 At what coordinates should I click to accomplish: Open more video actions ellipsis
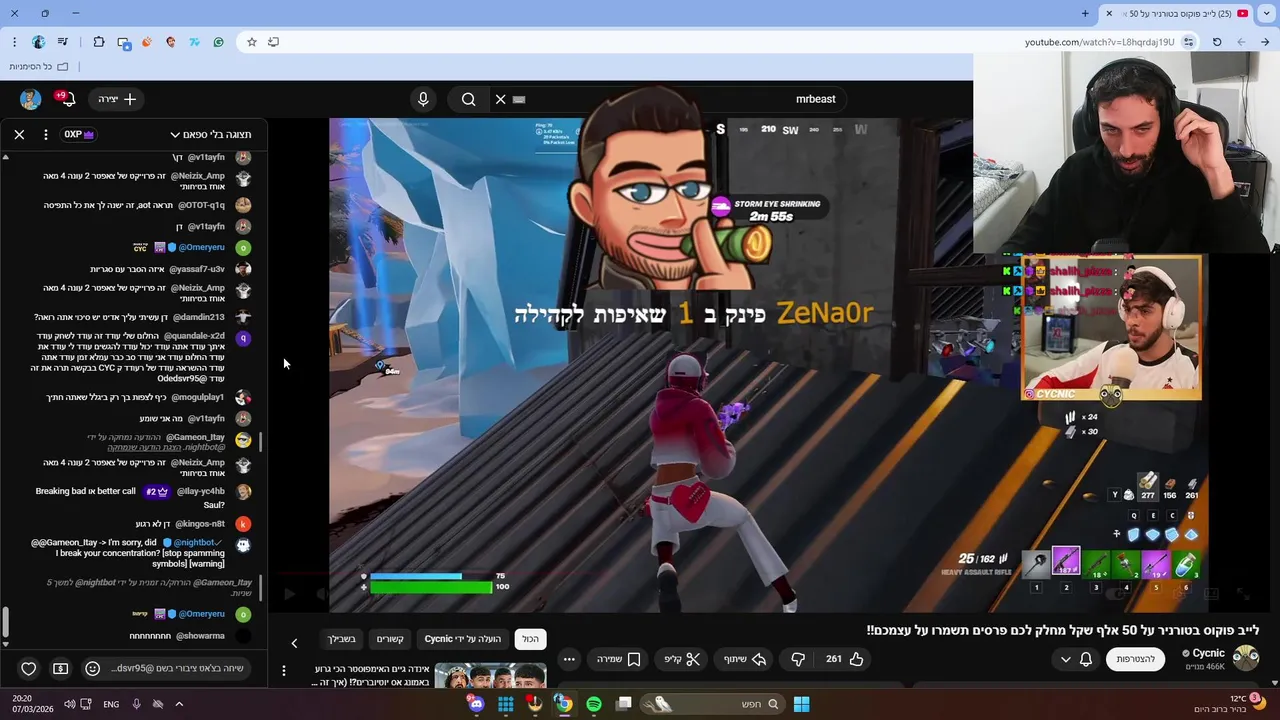pyautogui.click(x=569, y=659)
